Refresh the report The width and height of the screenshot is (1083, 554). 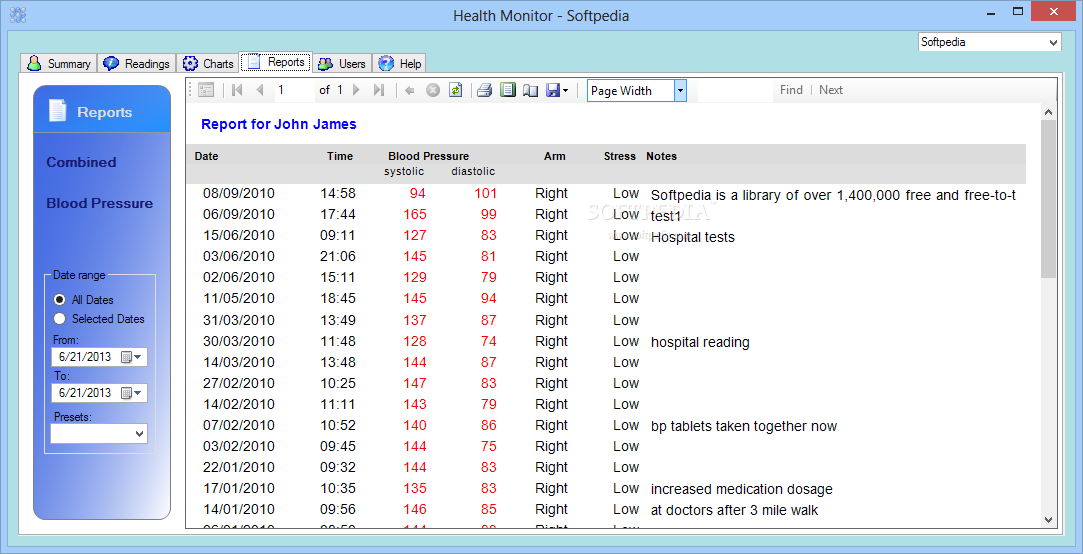point(455,90)
